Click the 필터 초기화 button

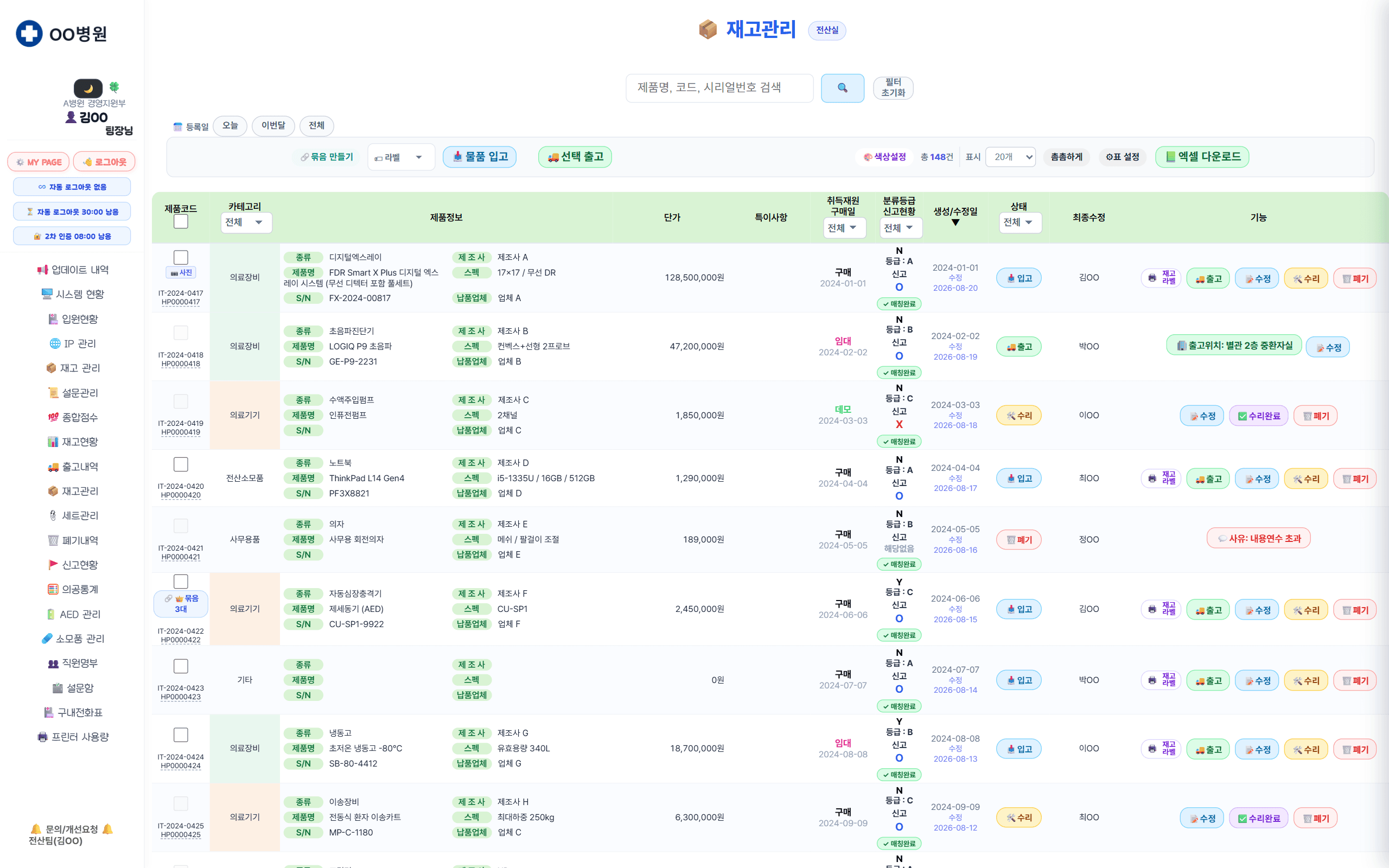point(893,88)
